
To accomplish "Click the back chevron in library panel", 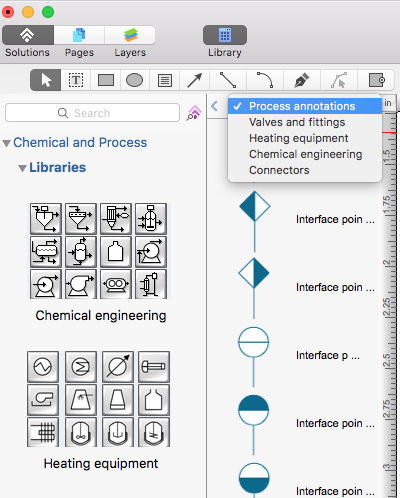I will [214, 106].
